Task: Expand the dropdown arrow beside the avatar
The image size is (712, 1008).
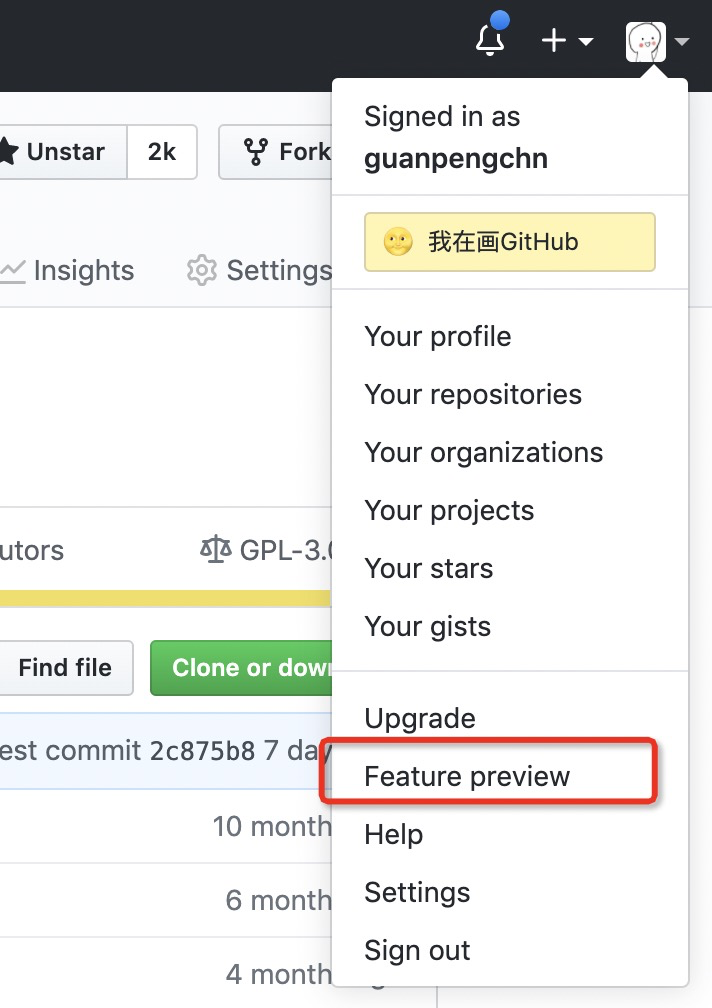Action: (x=682, y=42)
